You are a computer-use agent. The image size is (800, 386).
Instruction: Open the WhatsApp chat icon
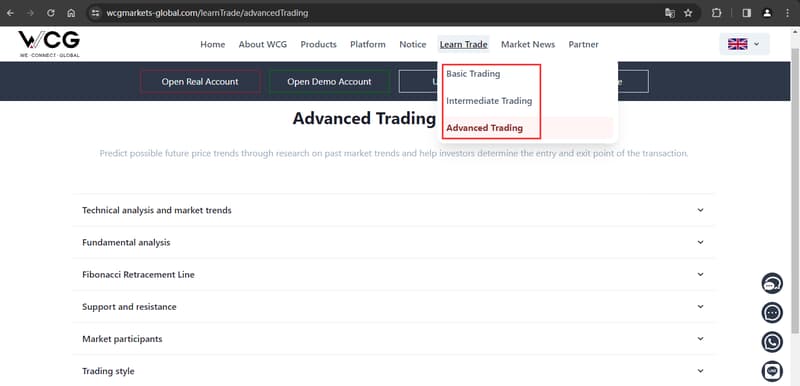pos(772,342)
